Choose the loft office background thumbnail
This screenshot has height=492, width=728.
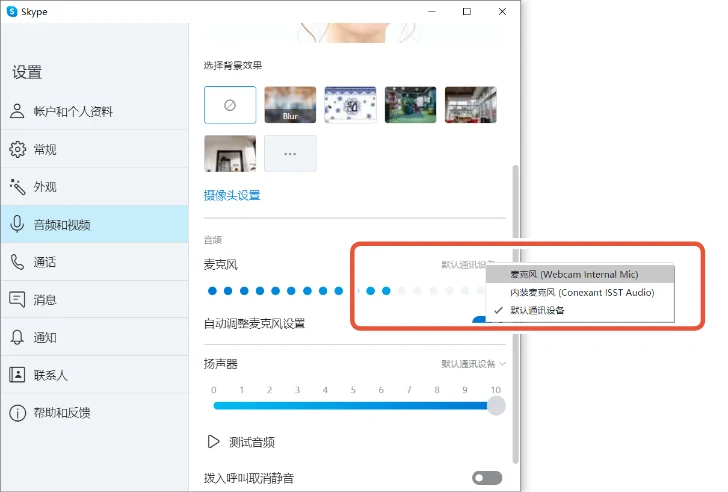tap(470, 105)
